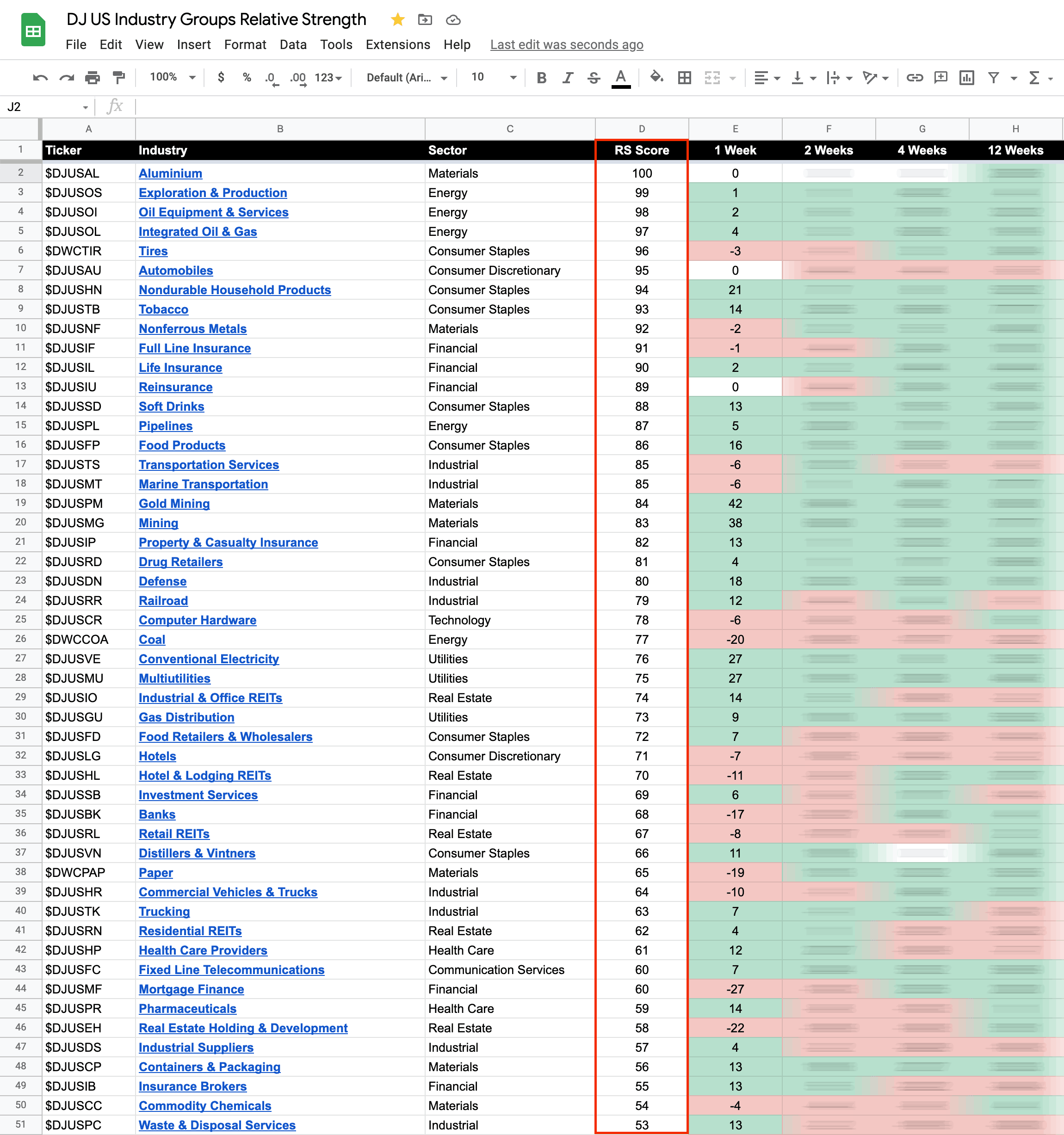This screenshot has width=1064, height=1135.
Task: Star this document
Action: [x=397, y=20]
